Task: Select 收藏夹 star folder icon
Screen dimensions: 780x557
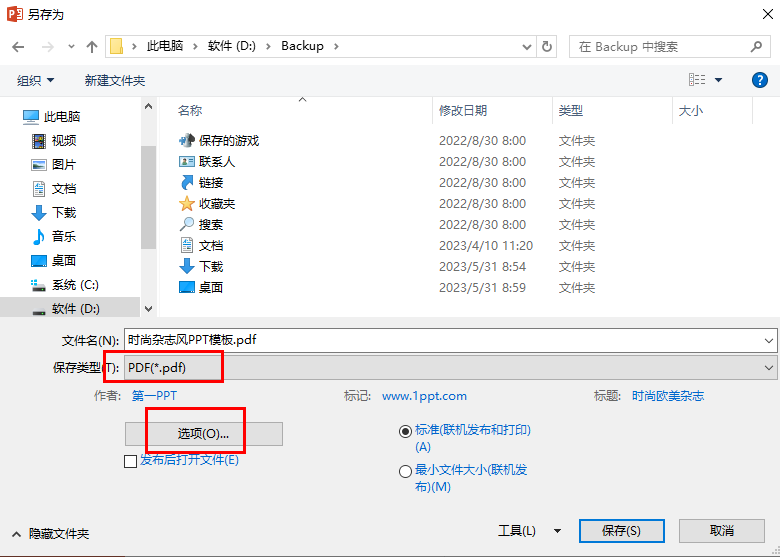Action: 187,203
